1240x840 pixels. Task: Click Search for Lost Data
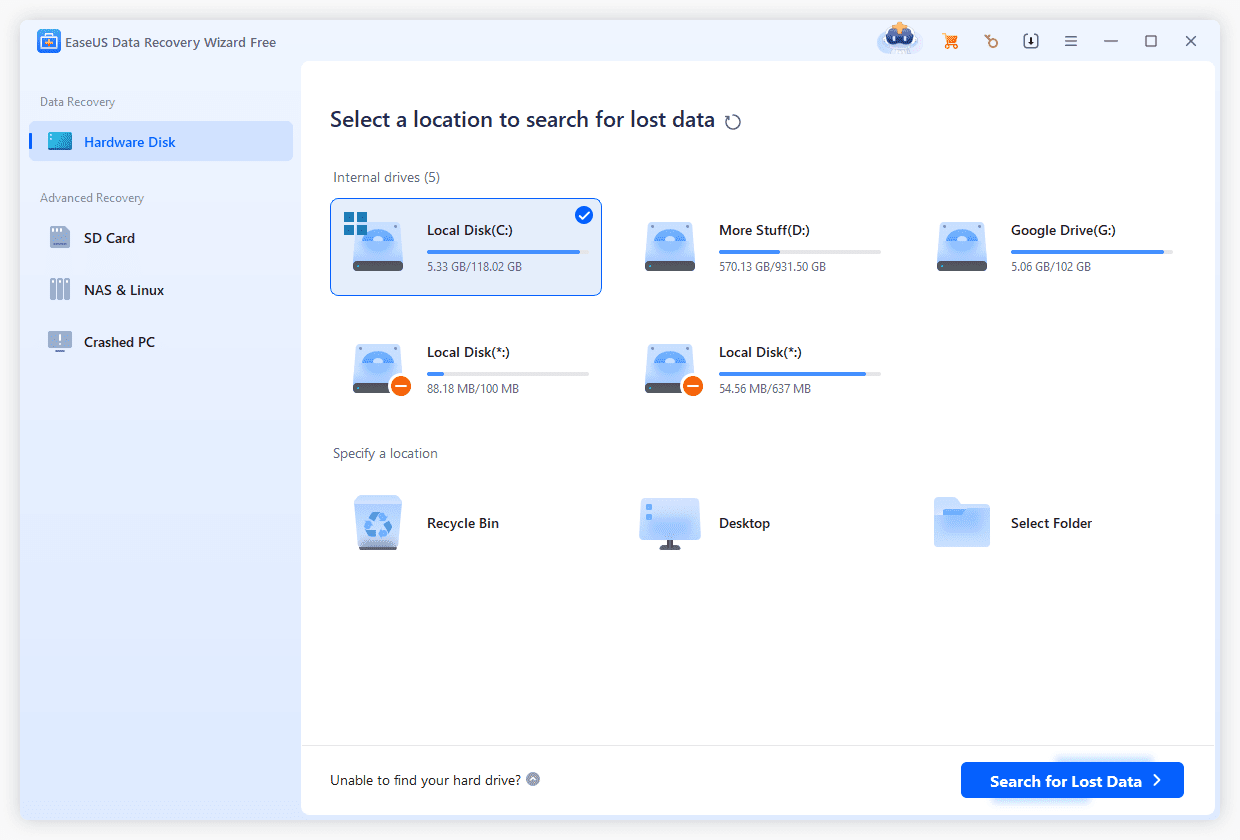click(1063, 780)
